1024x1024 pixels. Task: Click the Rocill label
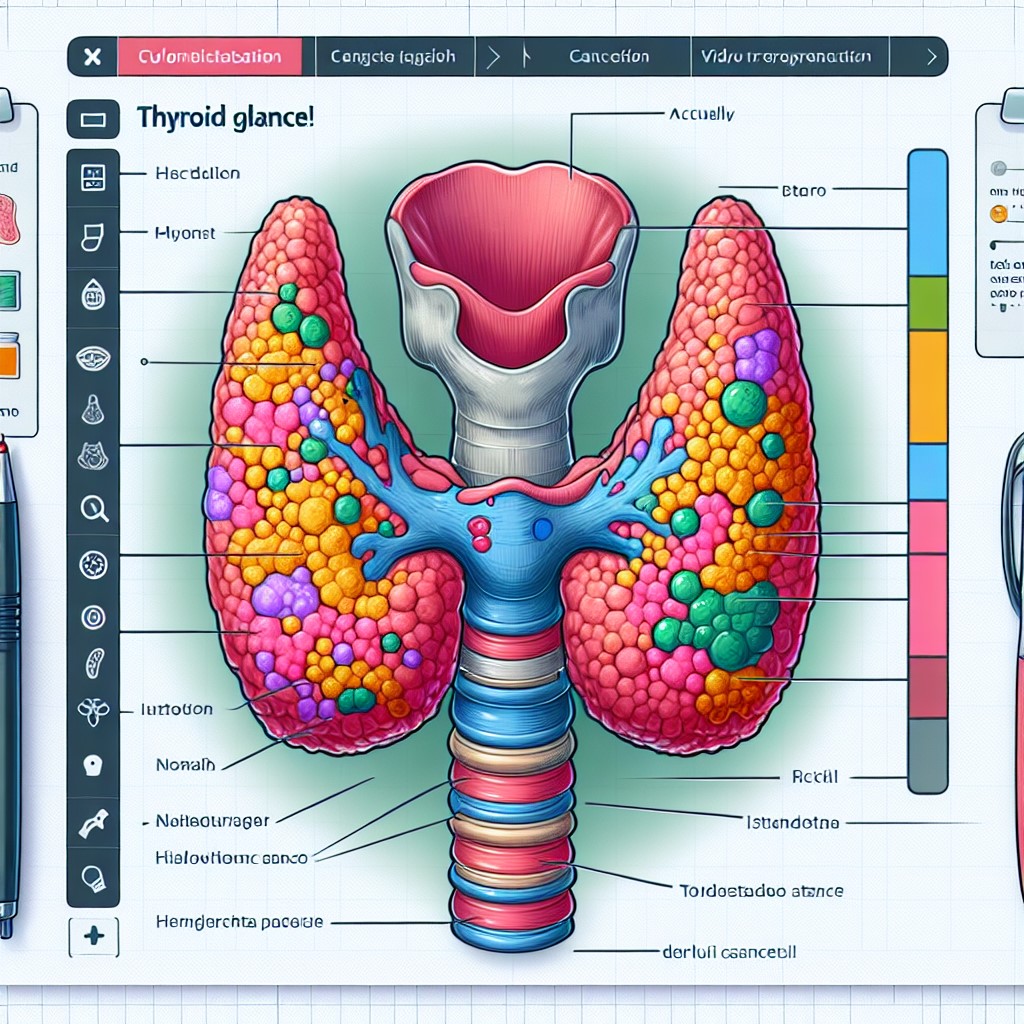point(814,777)
